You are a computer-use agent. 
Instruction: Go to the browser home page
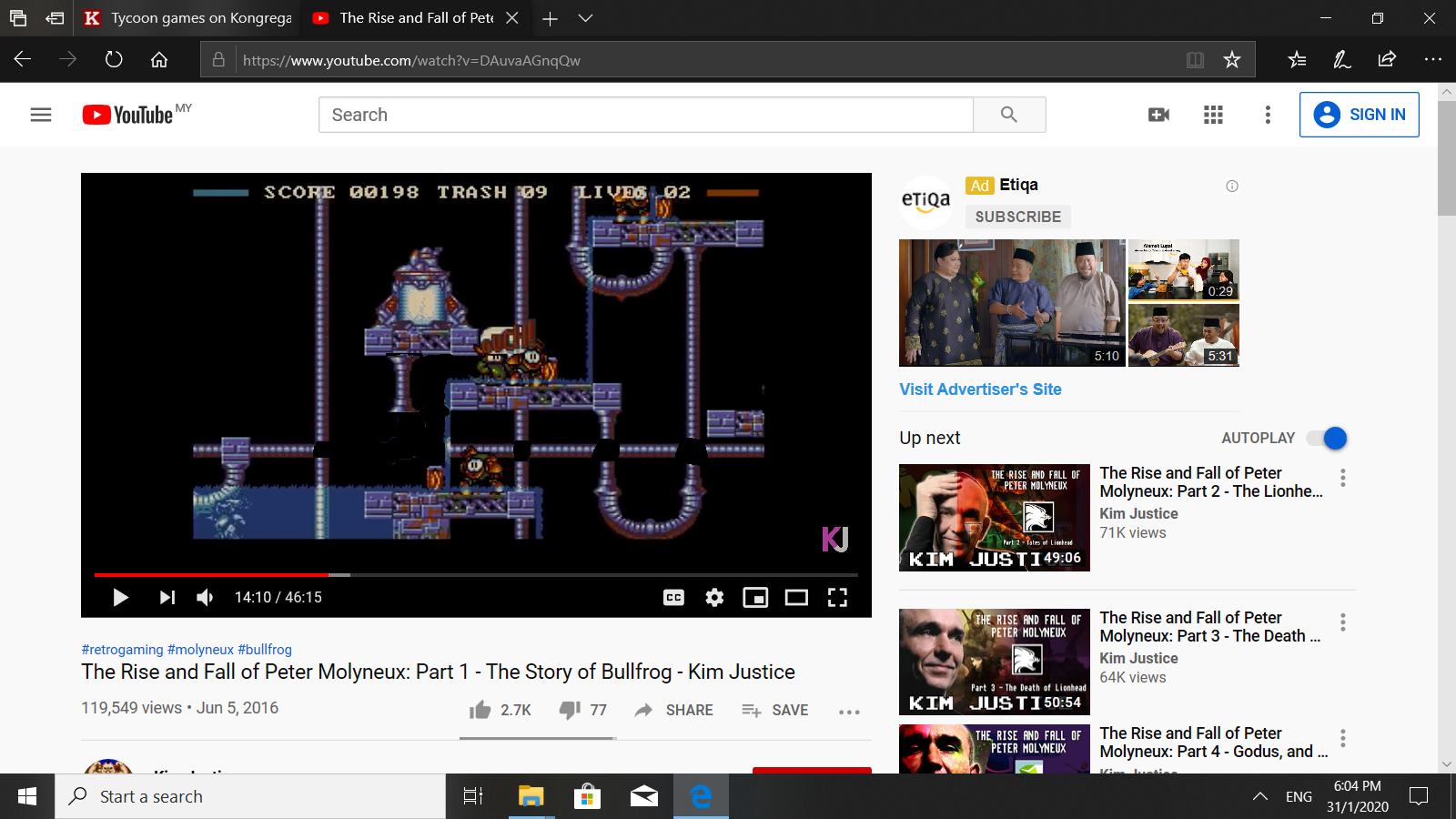tap(159, 60)
